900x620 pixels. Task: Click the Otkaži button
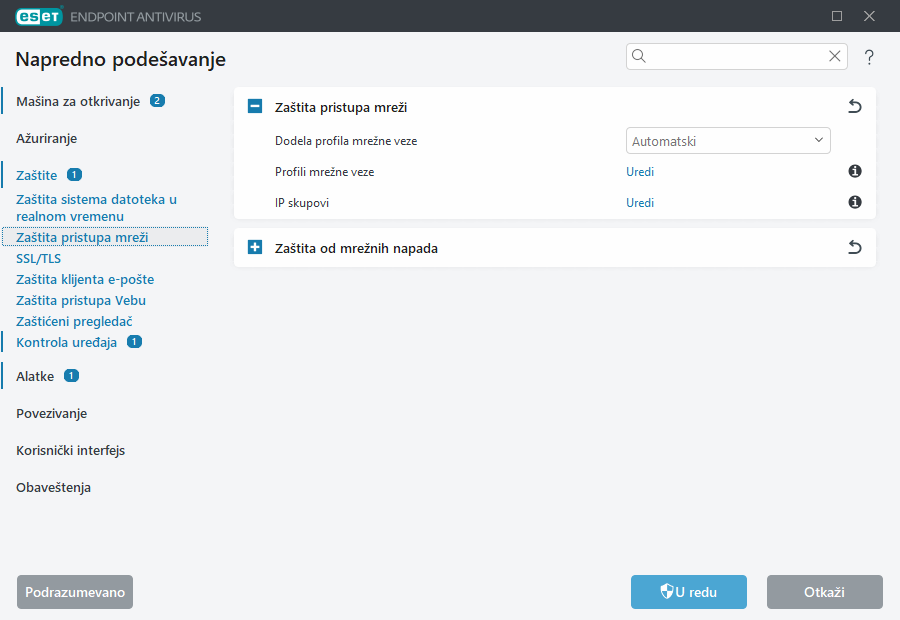point(825,592)
